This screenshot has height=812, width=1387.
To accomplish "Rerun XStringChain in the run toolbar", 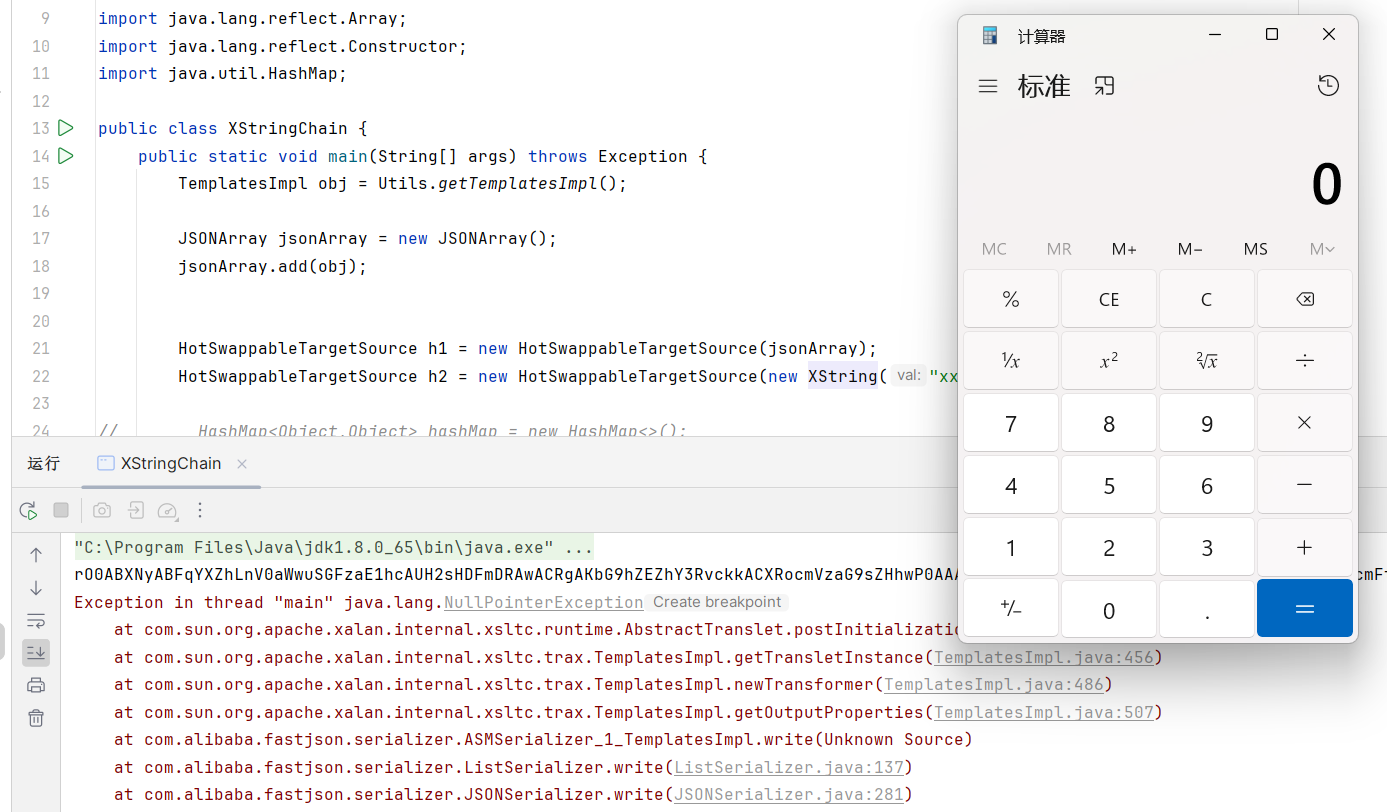I will (x=28, y=511).
